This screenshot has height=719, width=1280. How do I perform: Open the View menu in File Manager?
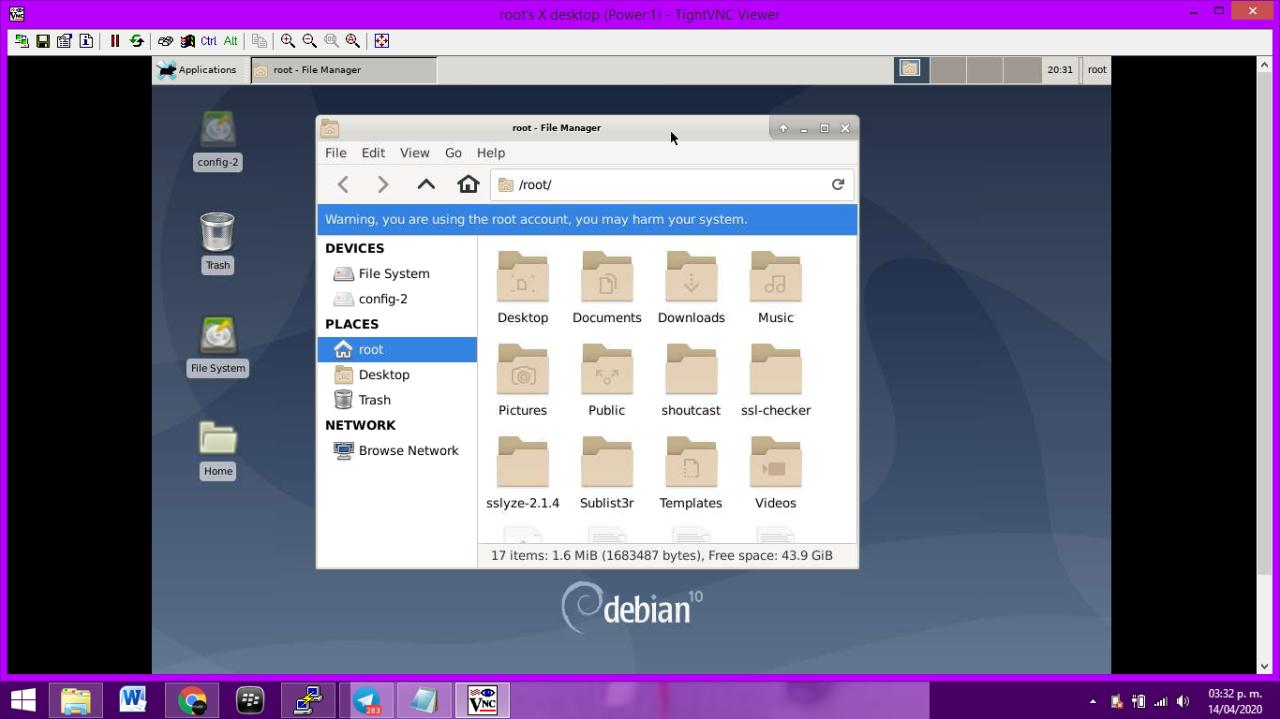pos(414,153)
